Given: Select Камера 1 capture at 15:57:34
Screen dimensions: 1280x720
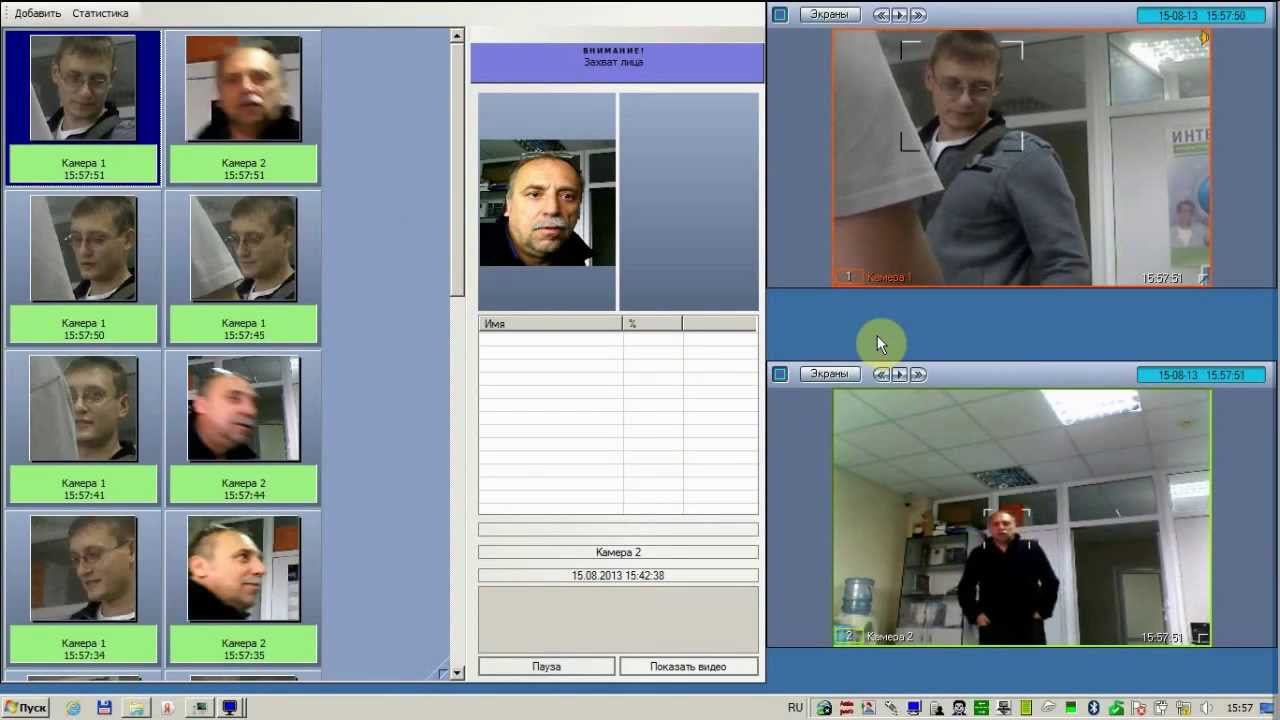Looking at the screenshot, I should (x=83, y=588).
